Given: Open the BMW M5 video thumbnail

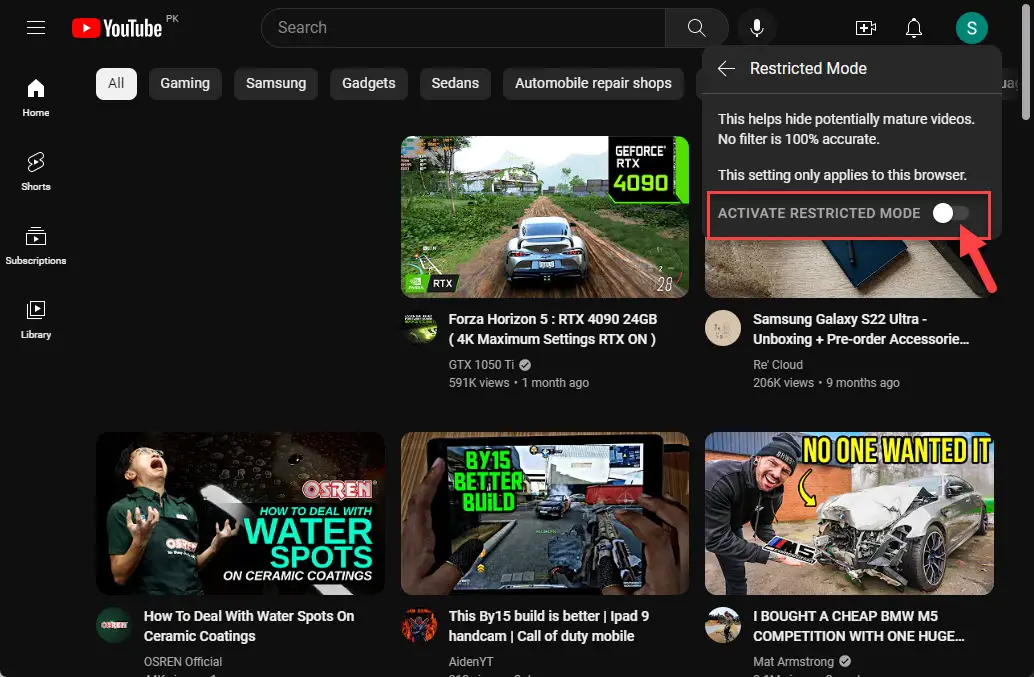Looking at the screenshot, I should point(849,513).
